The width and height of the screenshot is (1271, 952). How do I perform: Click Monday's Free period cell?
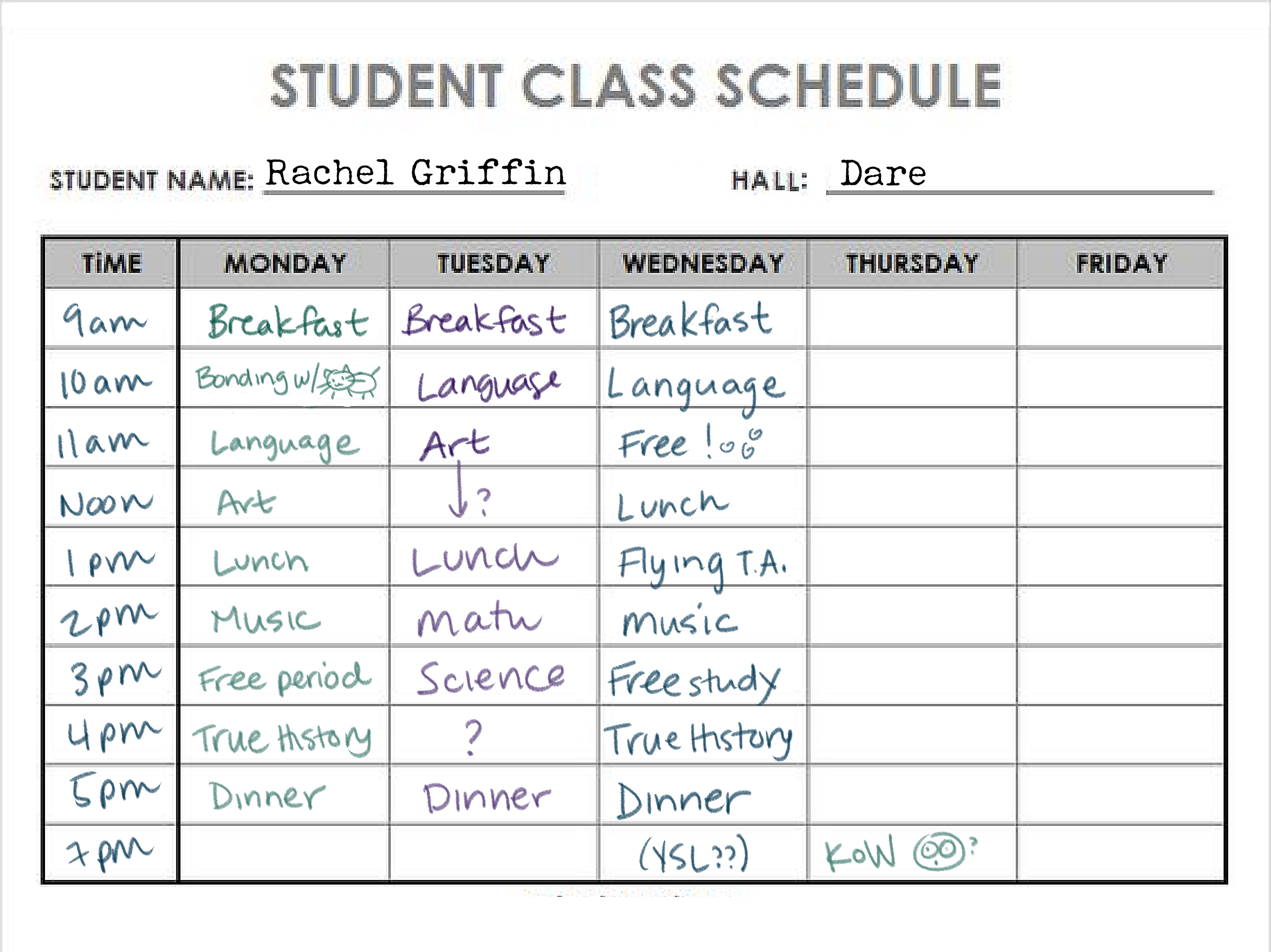(284, 678)
